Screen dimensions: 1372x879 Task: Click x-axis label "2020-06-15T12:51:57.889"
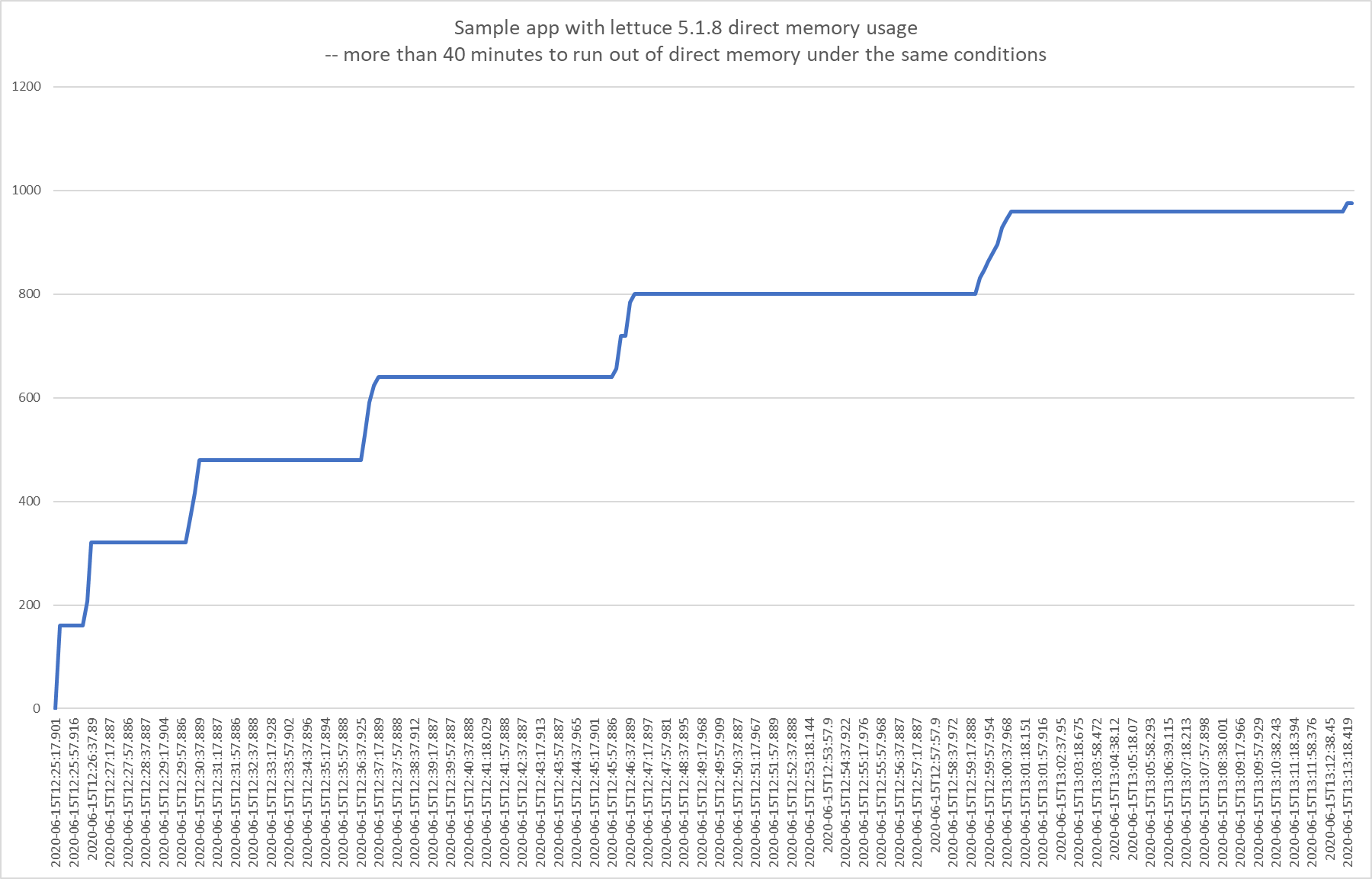tap(774, 792)
